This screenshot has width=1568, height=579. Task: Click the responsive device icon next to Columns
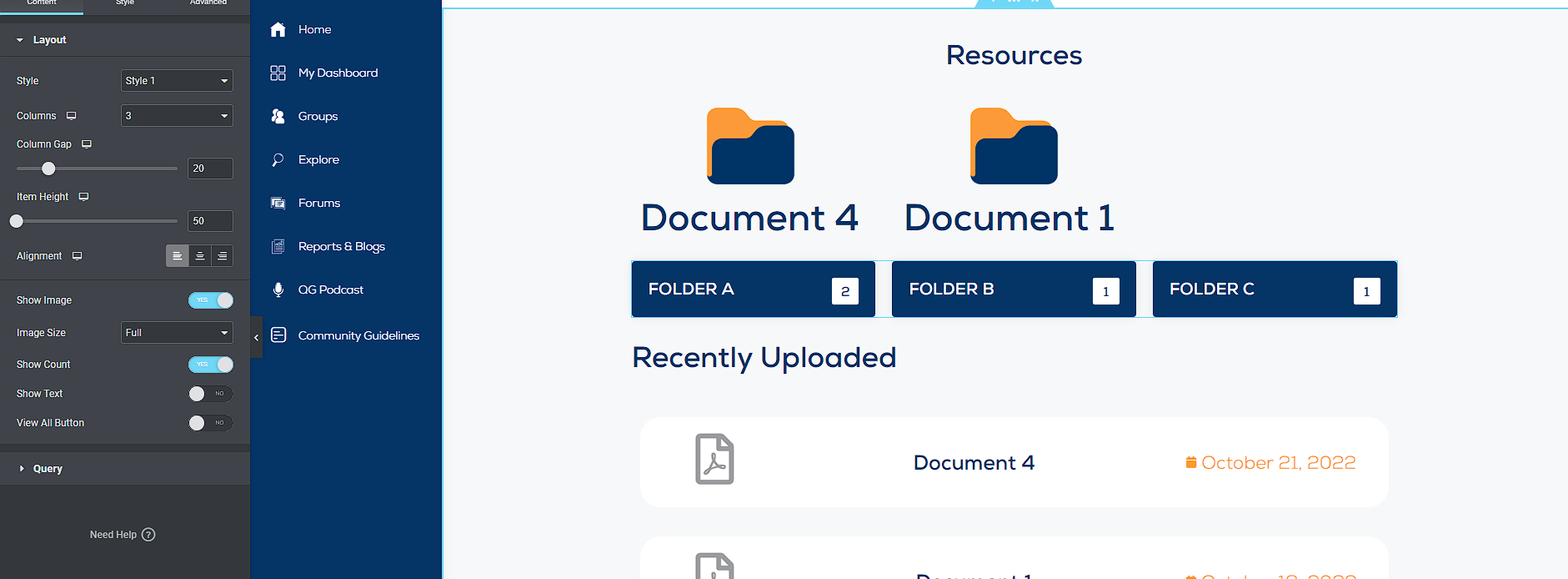tap(72, 116)
